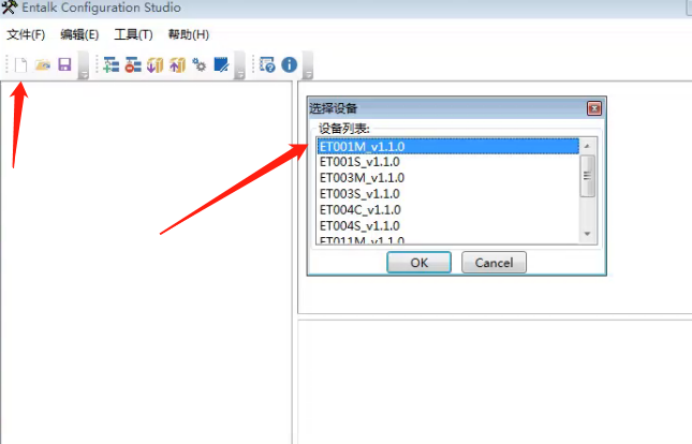Click the device list scrollbar thumb

tap(587, 176)
